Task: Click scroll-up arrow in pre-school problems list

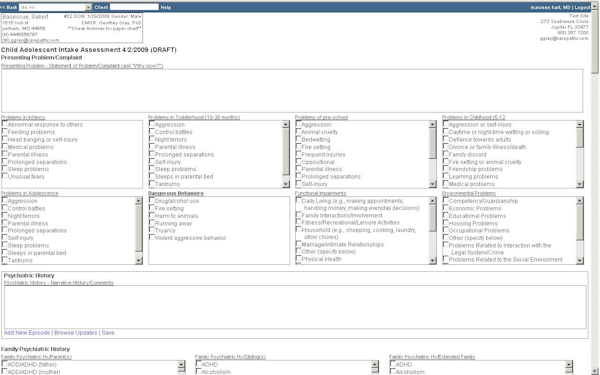Action: 433,124
